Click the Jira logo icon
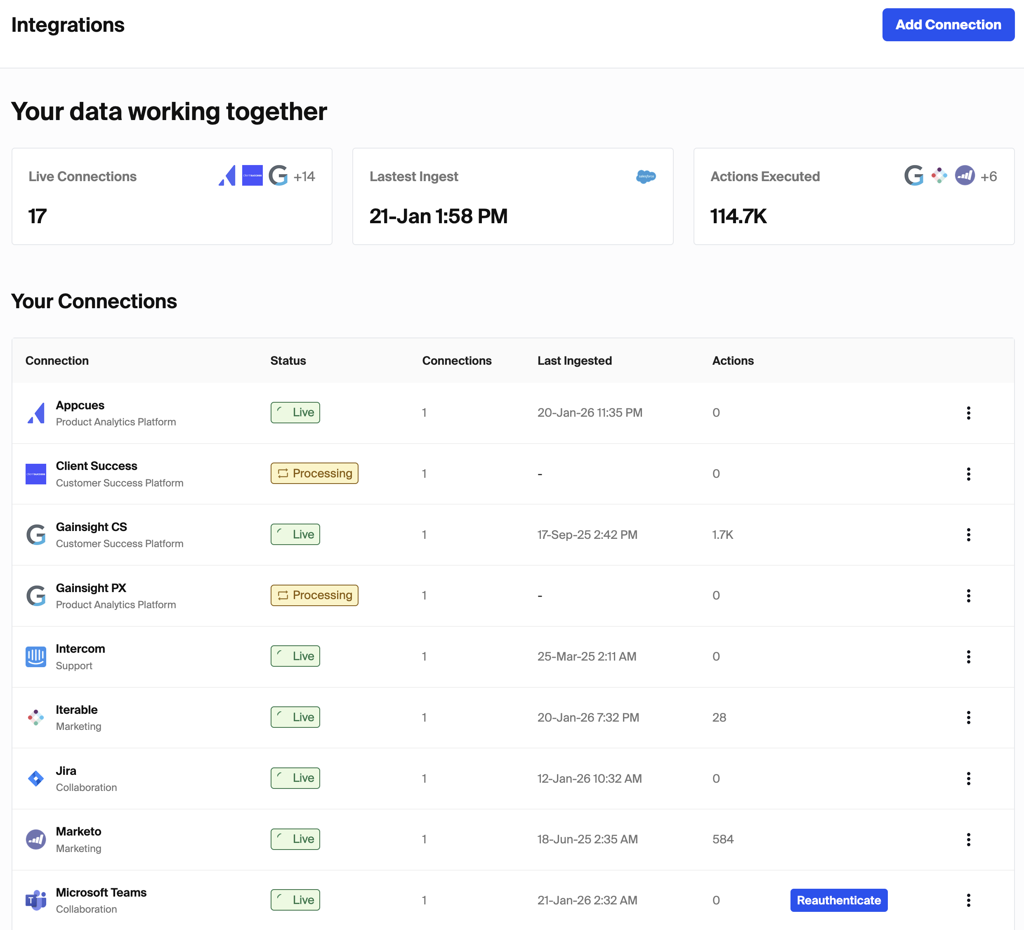This screenshot has width=1024, height=930. (x=36, y=779)
